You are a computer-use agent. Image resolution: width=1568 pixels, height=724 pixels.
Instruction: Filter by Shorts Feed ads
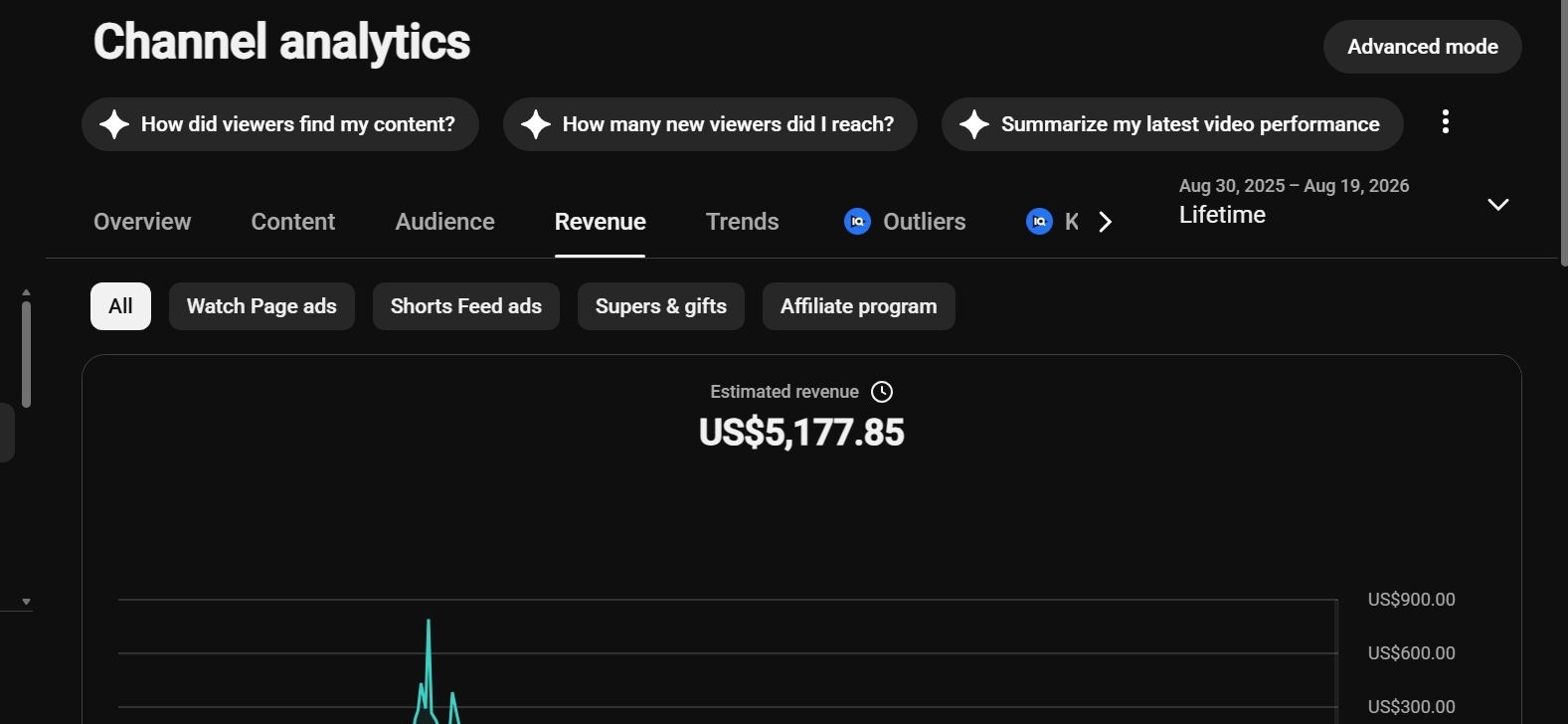[x=466, y=306]
